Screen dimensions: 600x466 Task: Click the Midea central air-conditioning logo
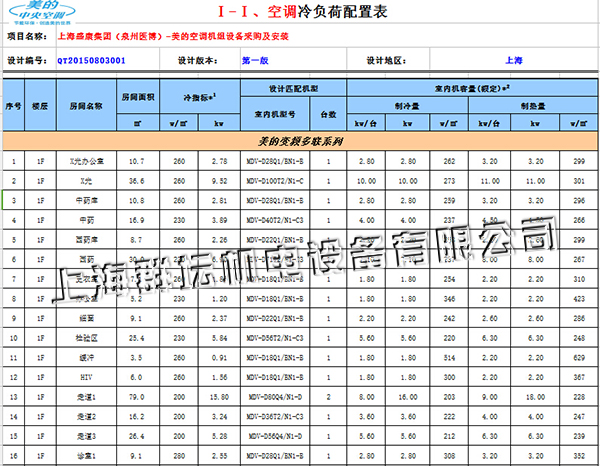click(x=42, y=13)
